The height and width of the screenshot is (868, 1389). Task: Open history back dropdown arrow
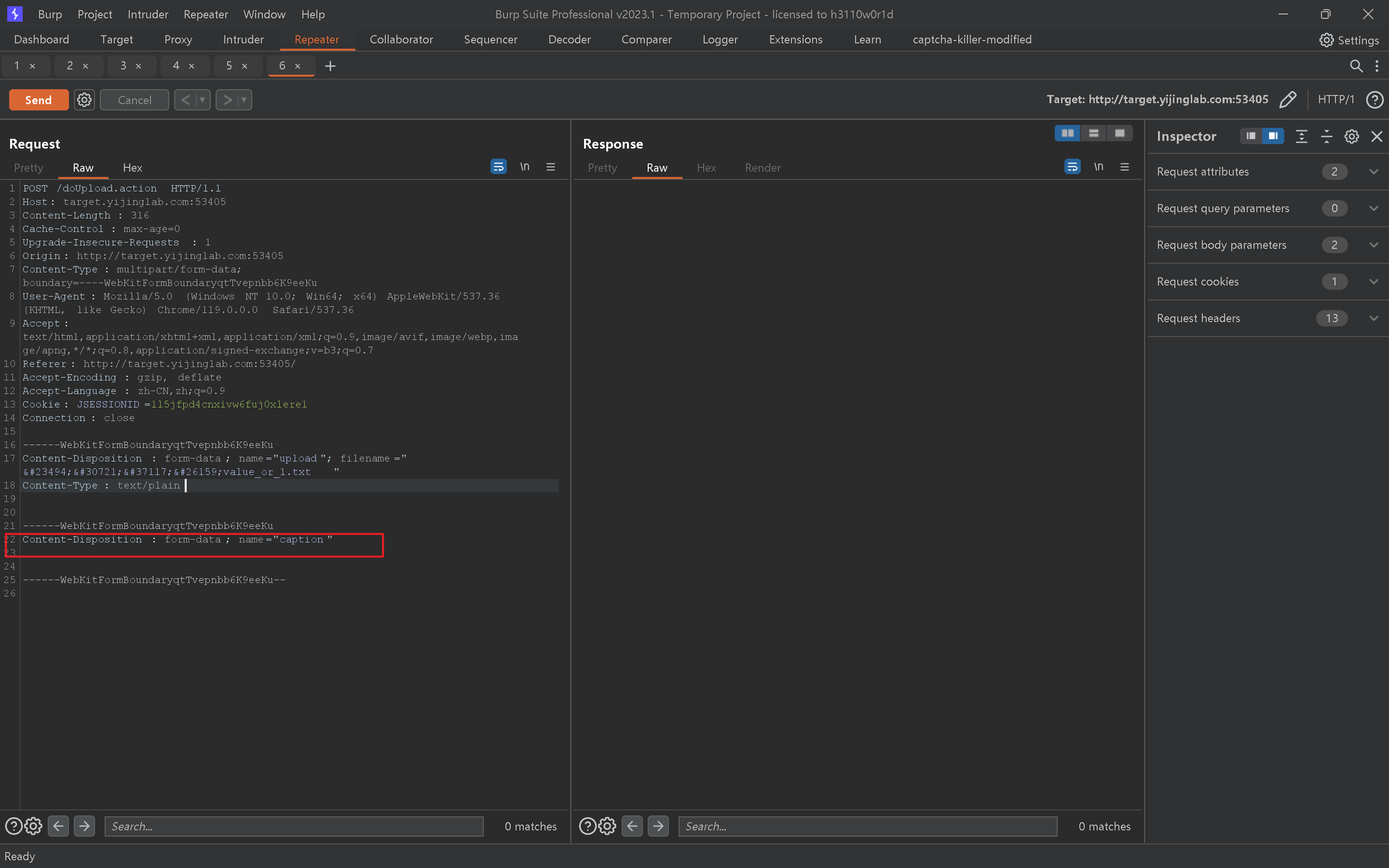[x=202, y=100]
